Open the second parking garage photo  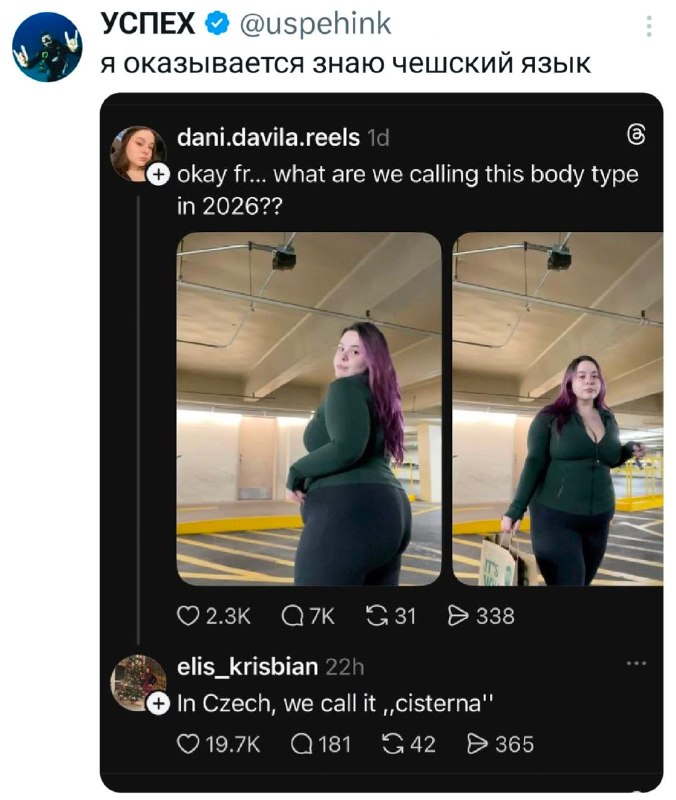557,408
